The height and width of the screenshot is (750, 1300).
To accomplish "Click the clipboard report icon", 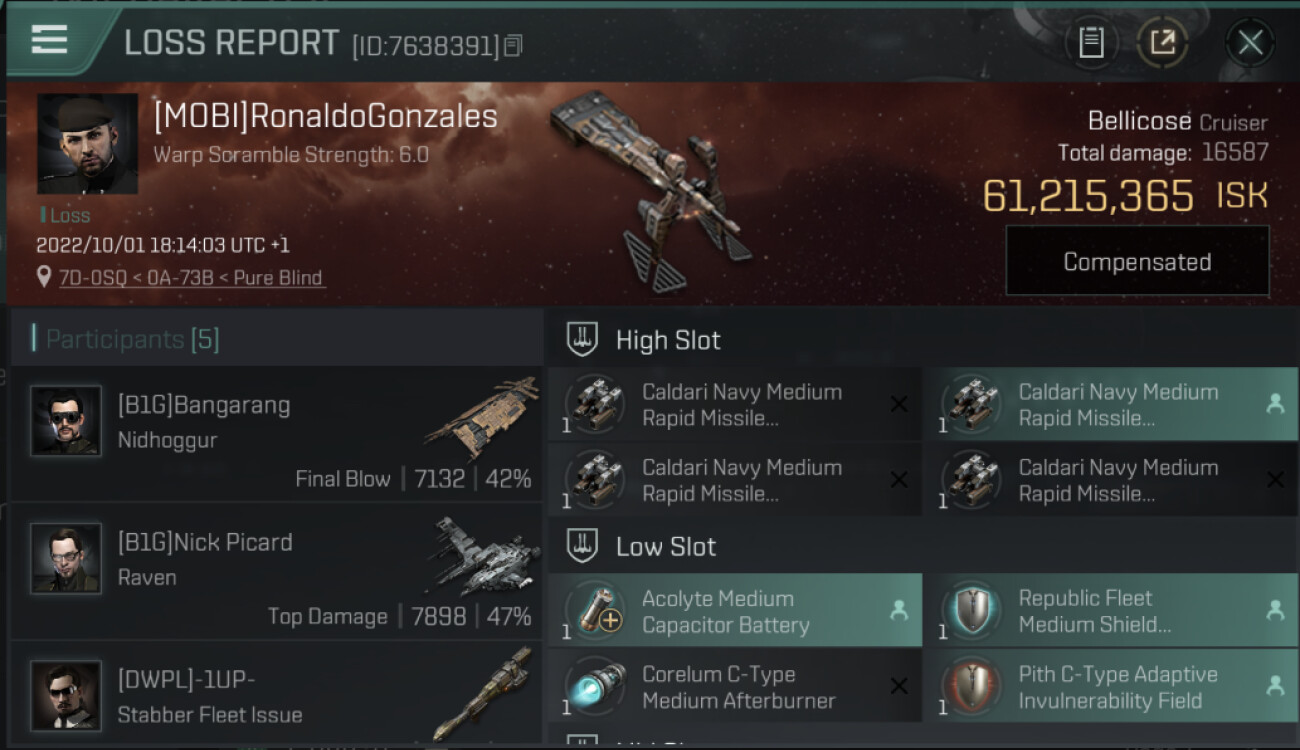I will coord(1091,42).
